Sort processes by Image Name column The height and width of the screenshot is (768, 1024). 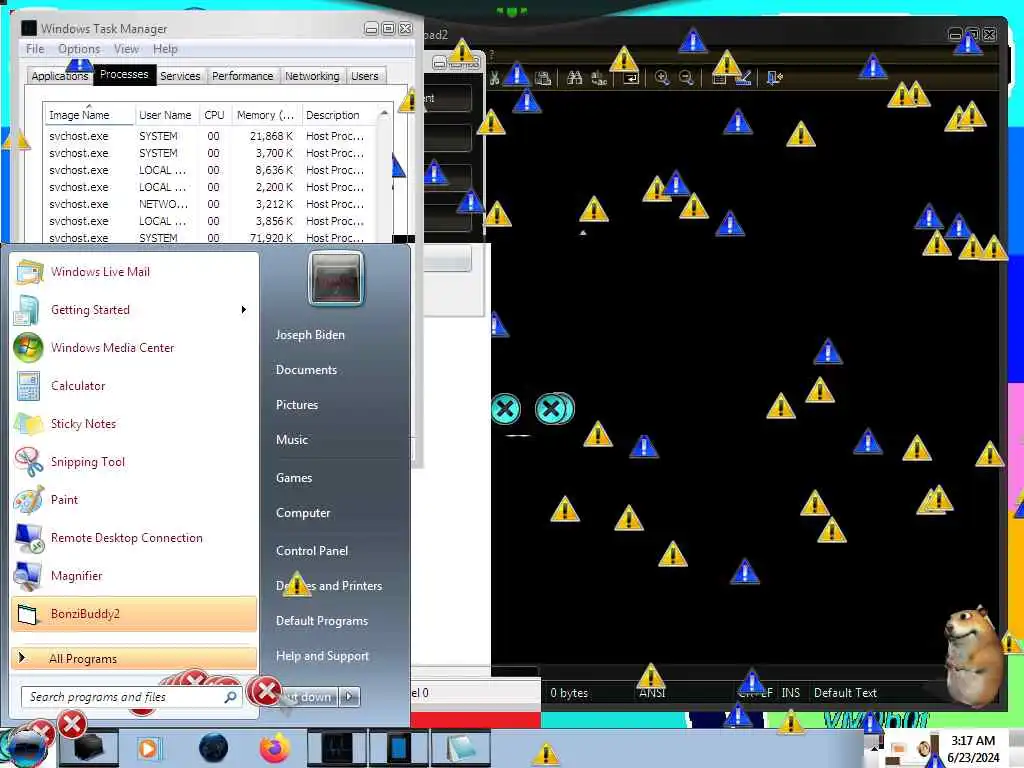pyautogui.click(x=89, y=115)
